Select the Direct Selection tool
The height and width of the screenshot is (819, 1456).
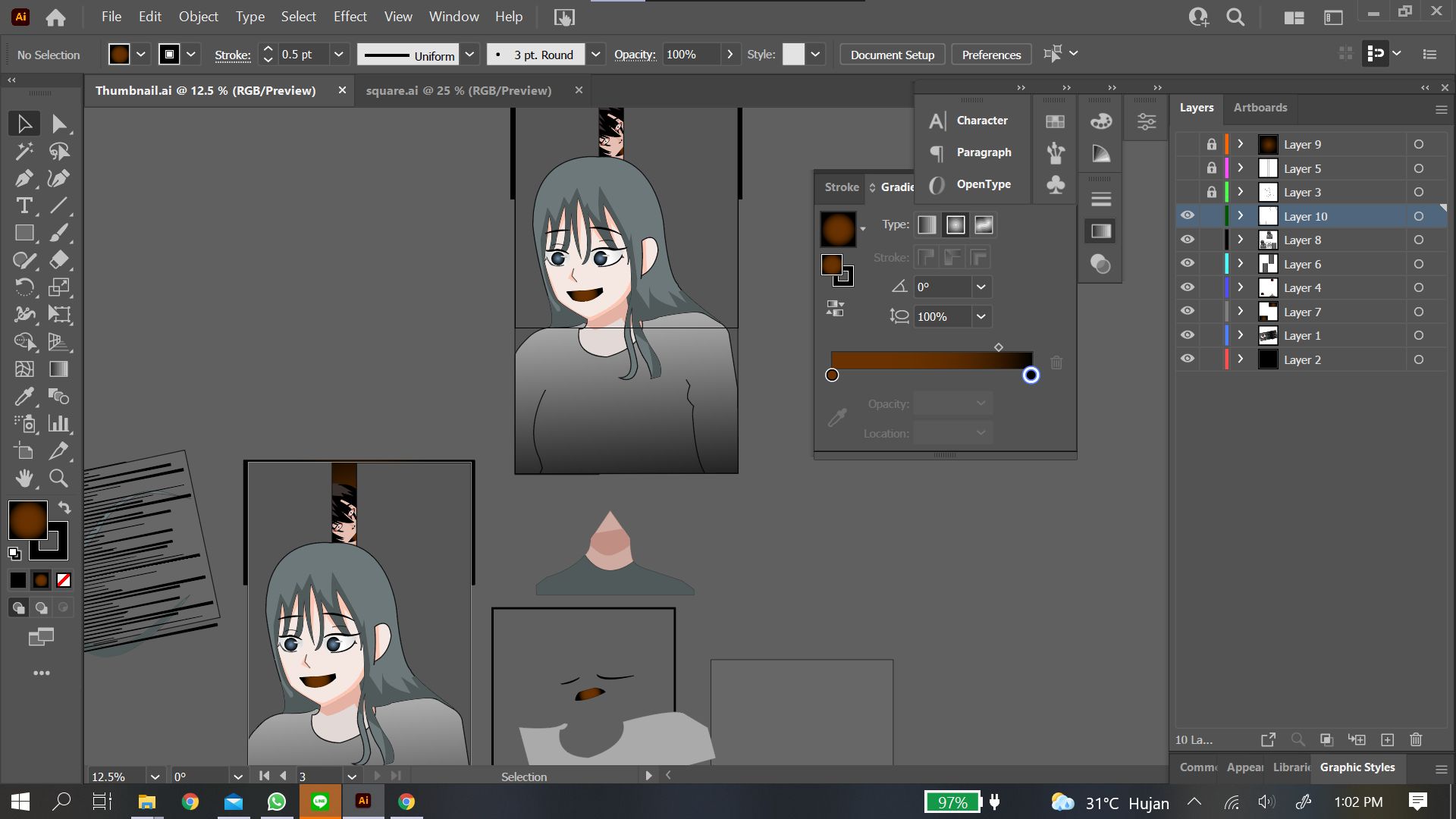(x=59, y=124)
